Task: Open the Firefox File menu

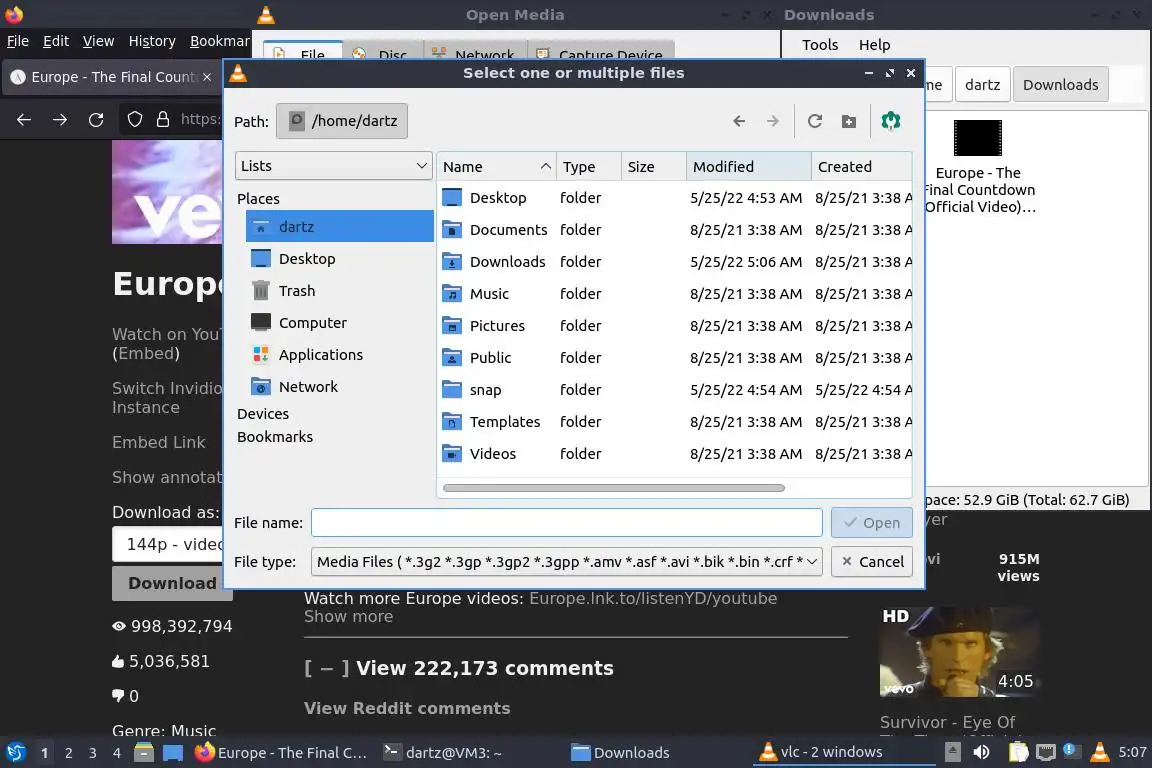Action: click(18, 41)
